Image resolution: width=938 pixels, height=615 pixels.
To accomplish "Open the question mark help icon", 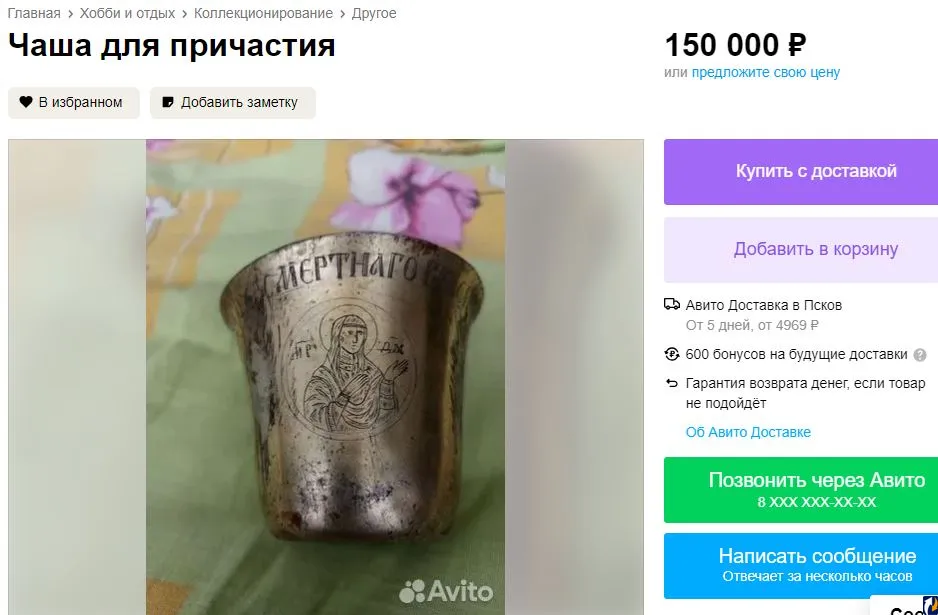I will 920,355.
